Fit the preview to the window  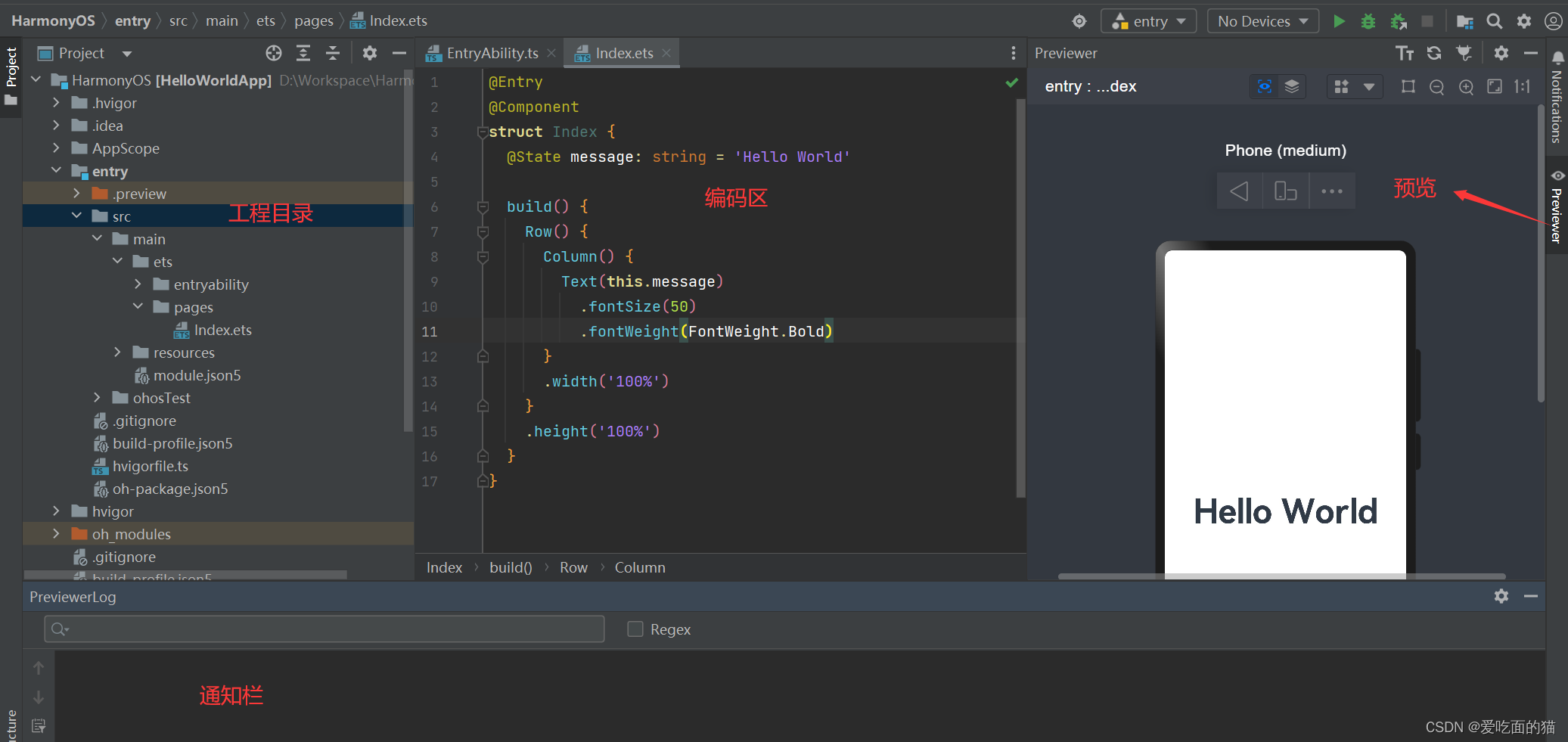tap(1495, 87)
